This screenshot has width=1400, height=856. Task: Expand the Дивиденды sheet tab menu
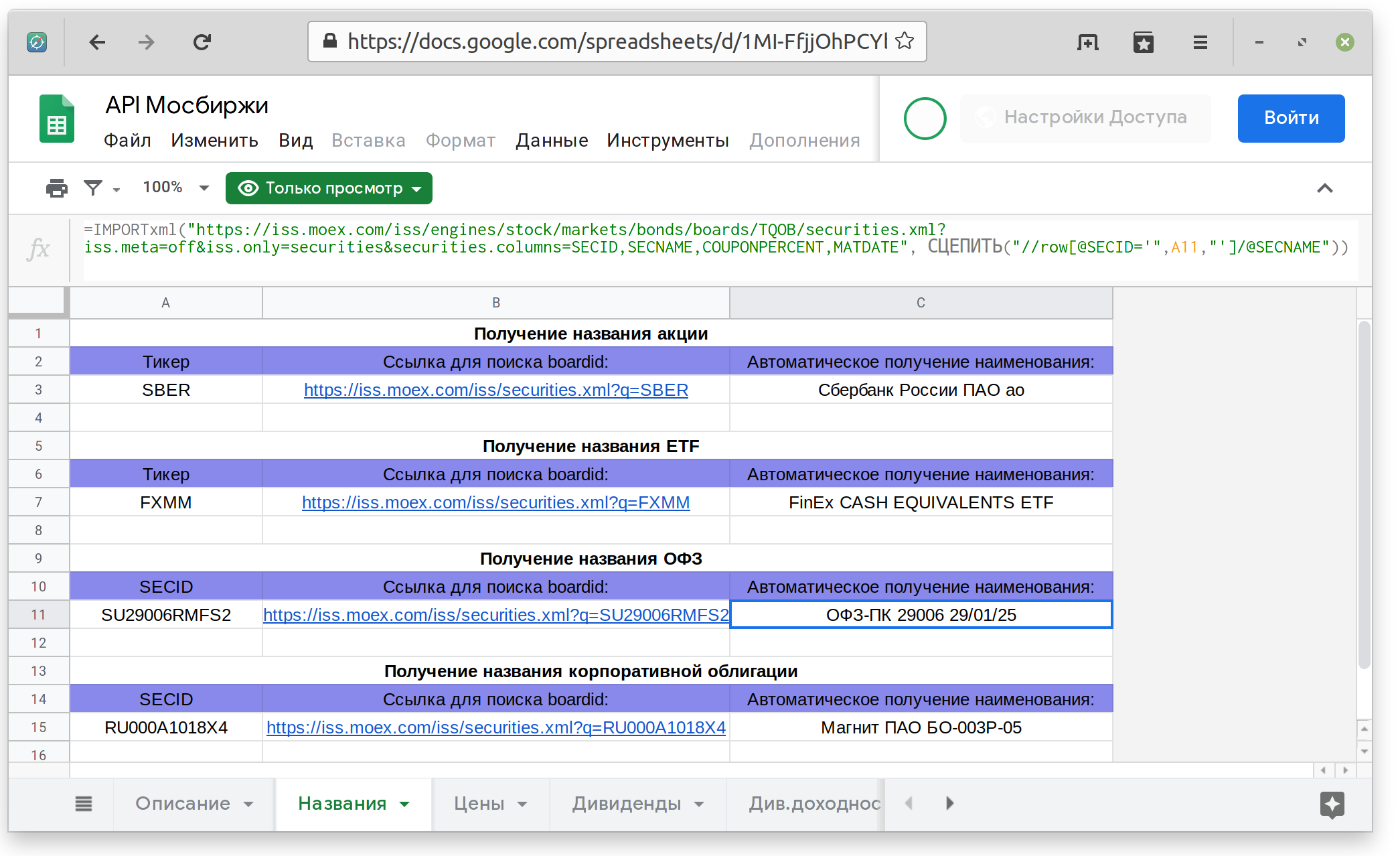coord(699,804)
